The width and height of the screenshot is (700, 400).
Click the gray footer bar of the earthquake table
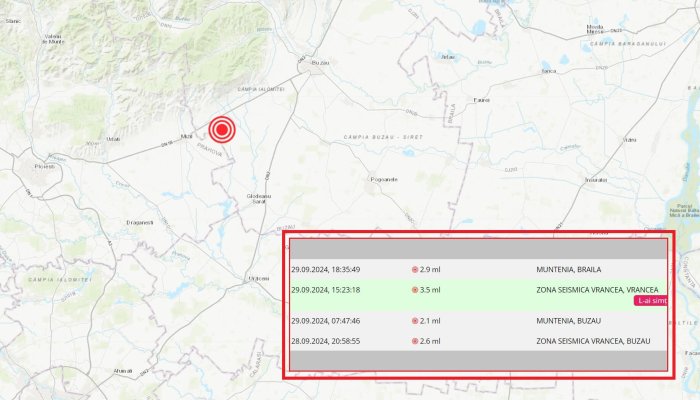point(478,361)
